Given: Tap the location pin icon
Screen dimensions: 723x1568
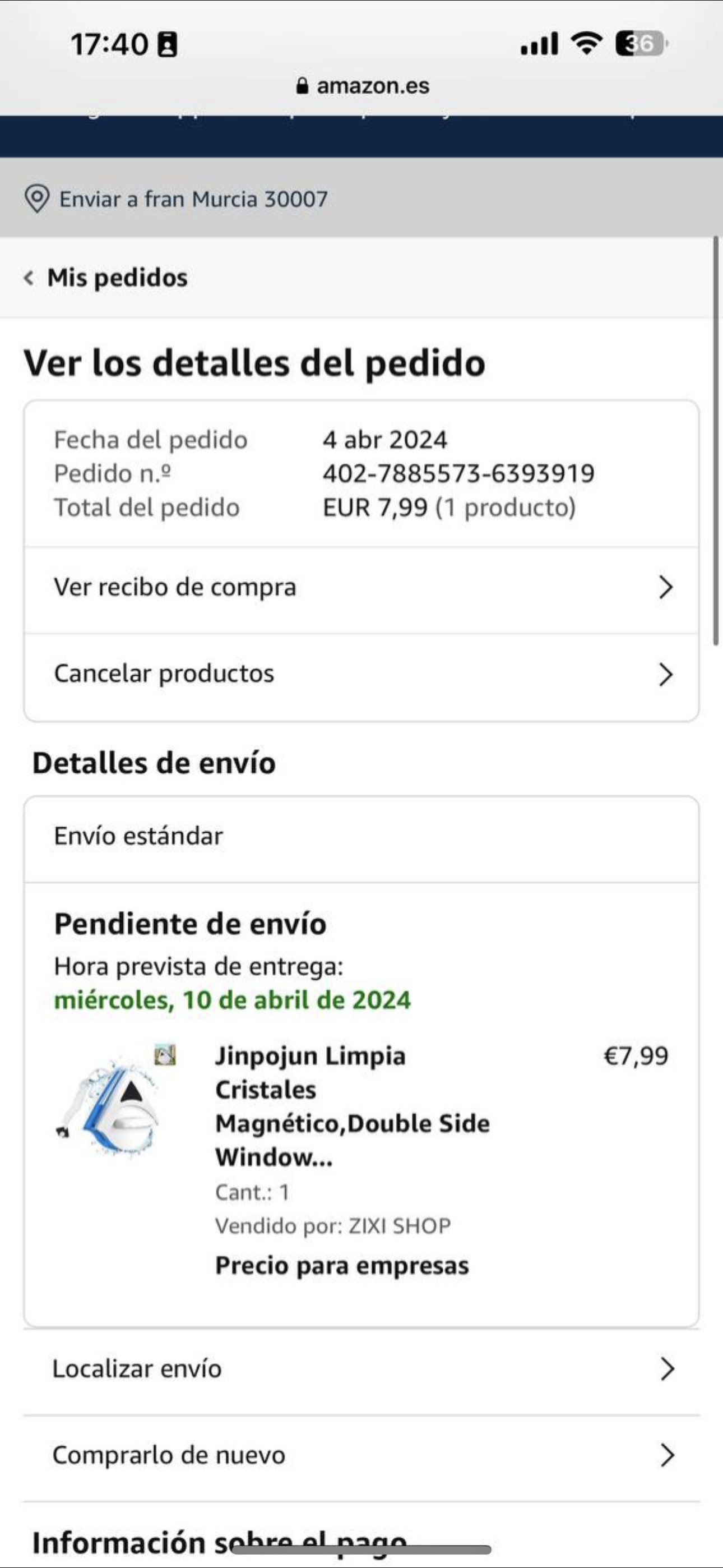Looking at the screenshot, I should coord(36,199).
